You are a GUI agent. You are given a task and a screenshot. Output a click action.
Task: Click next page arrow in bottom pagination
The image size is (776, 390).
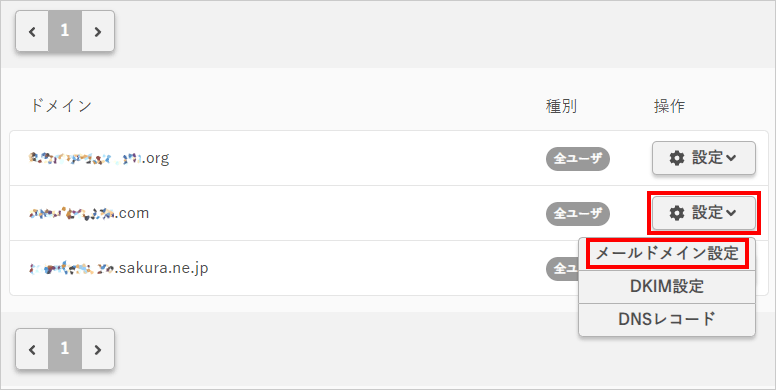(98, 349)
